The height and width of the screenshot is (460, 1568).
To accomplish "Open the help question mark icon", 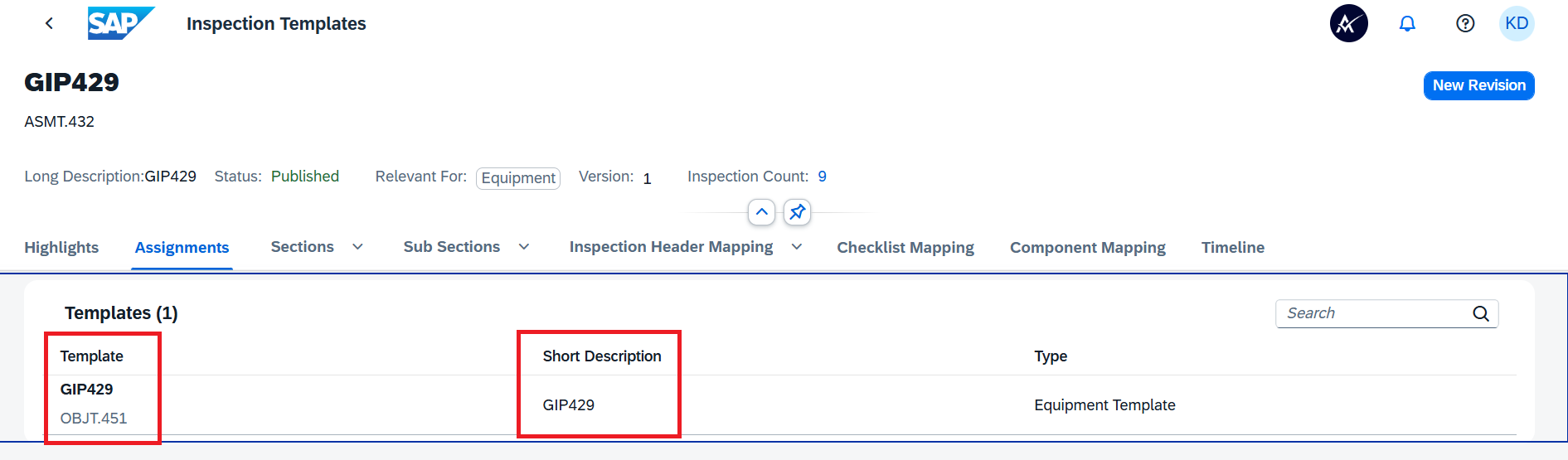I will coord(1465,23).
